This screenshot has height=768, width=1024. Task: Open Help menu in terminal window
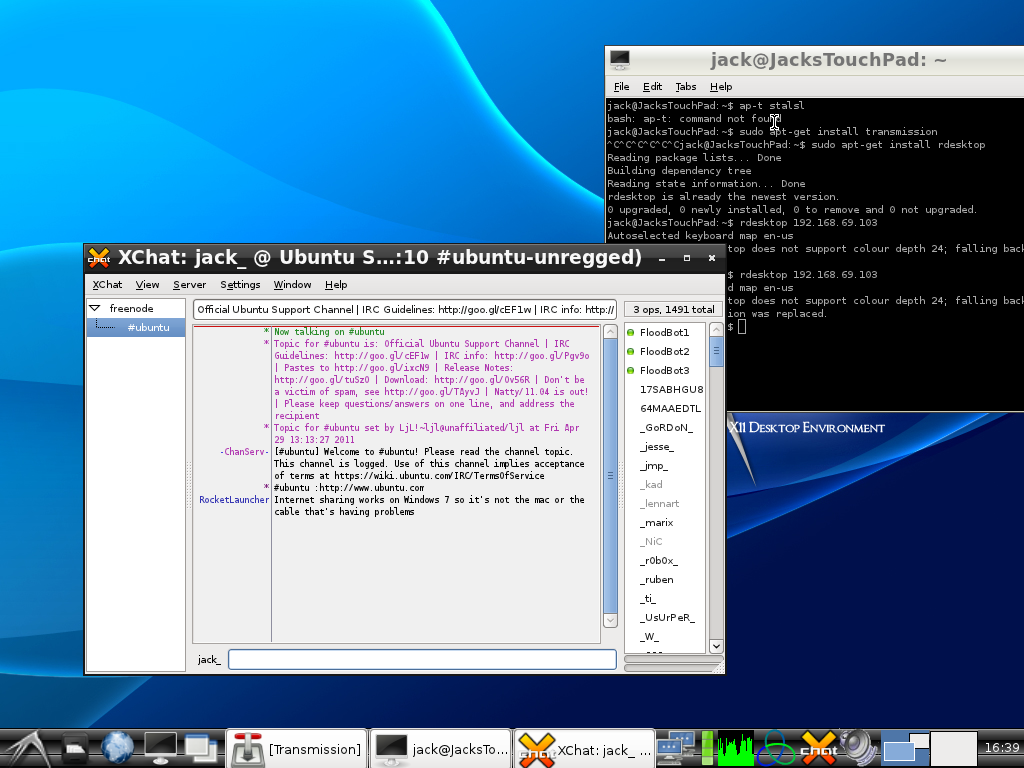coord(720,87)
